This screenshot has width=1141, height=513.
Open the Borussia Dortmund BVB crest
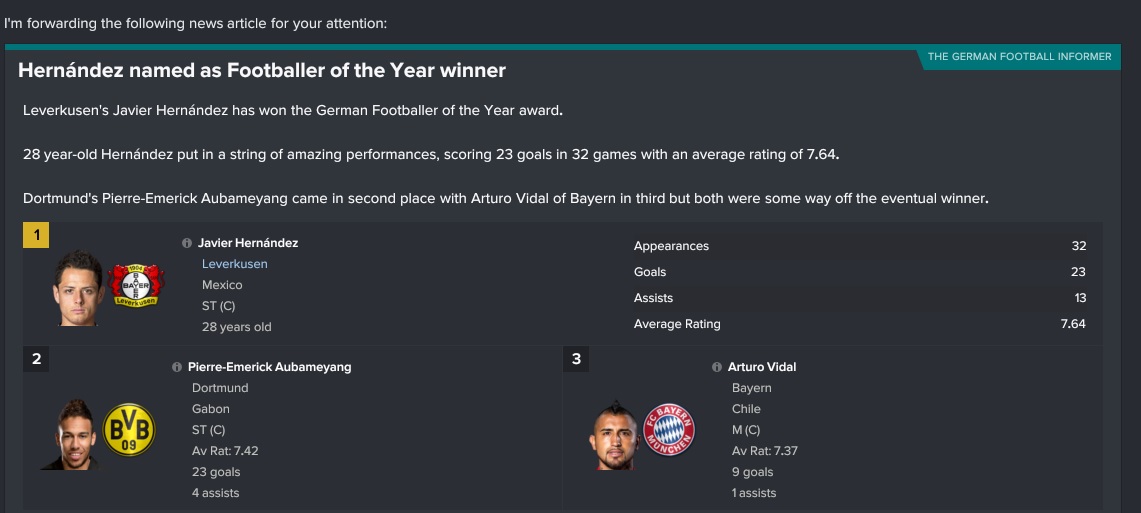(129, 429)
